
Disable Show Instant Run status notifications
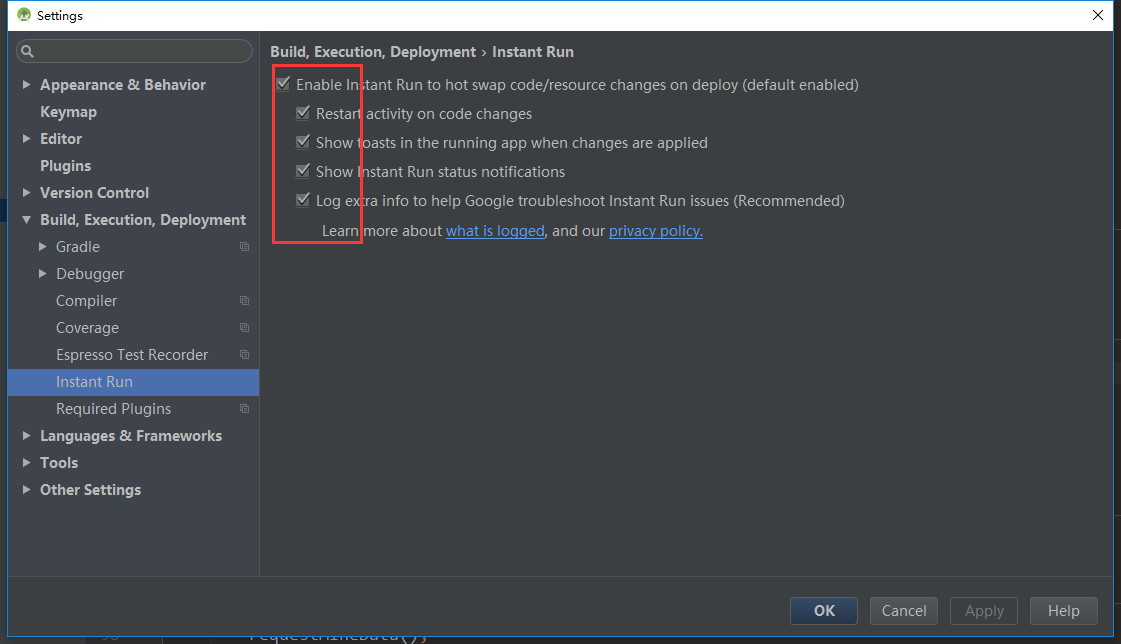pyautogui.click(x=303, y=171)
